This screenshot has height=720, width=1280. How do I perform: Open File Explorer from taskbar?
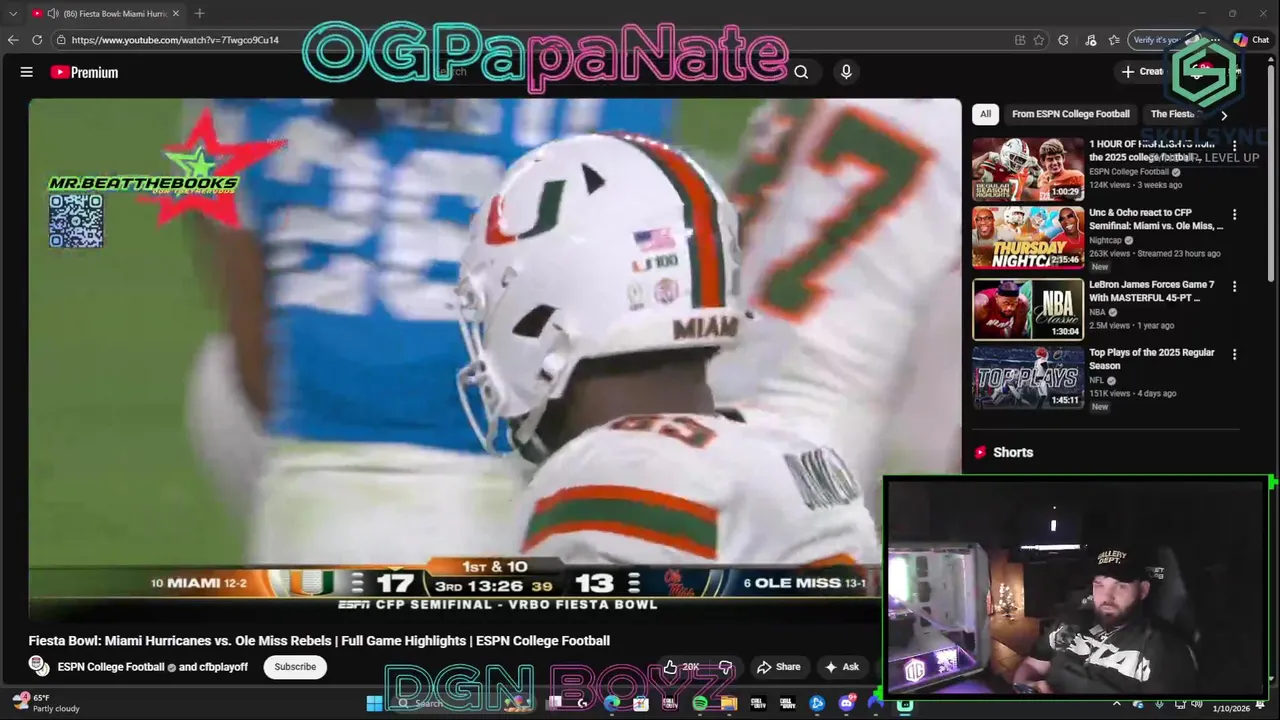pos(729,704)
